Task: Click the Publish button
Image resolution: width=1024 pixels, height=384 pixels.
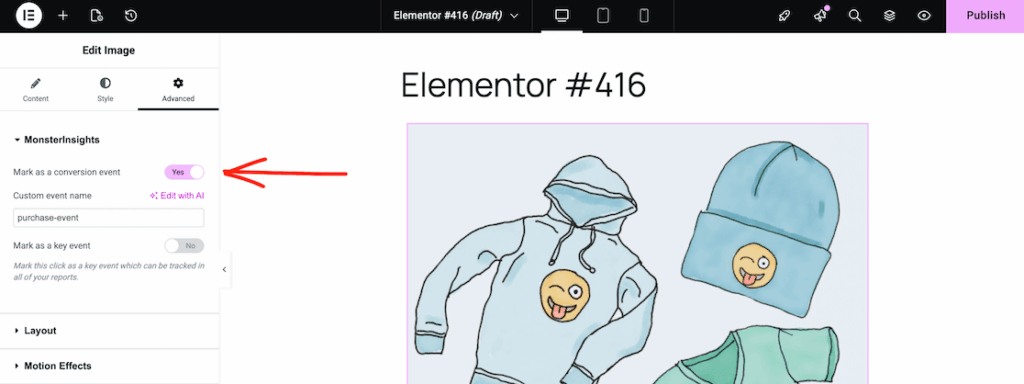Action: tap(985, 16)
